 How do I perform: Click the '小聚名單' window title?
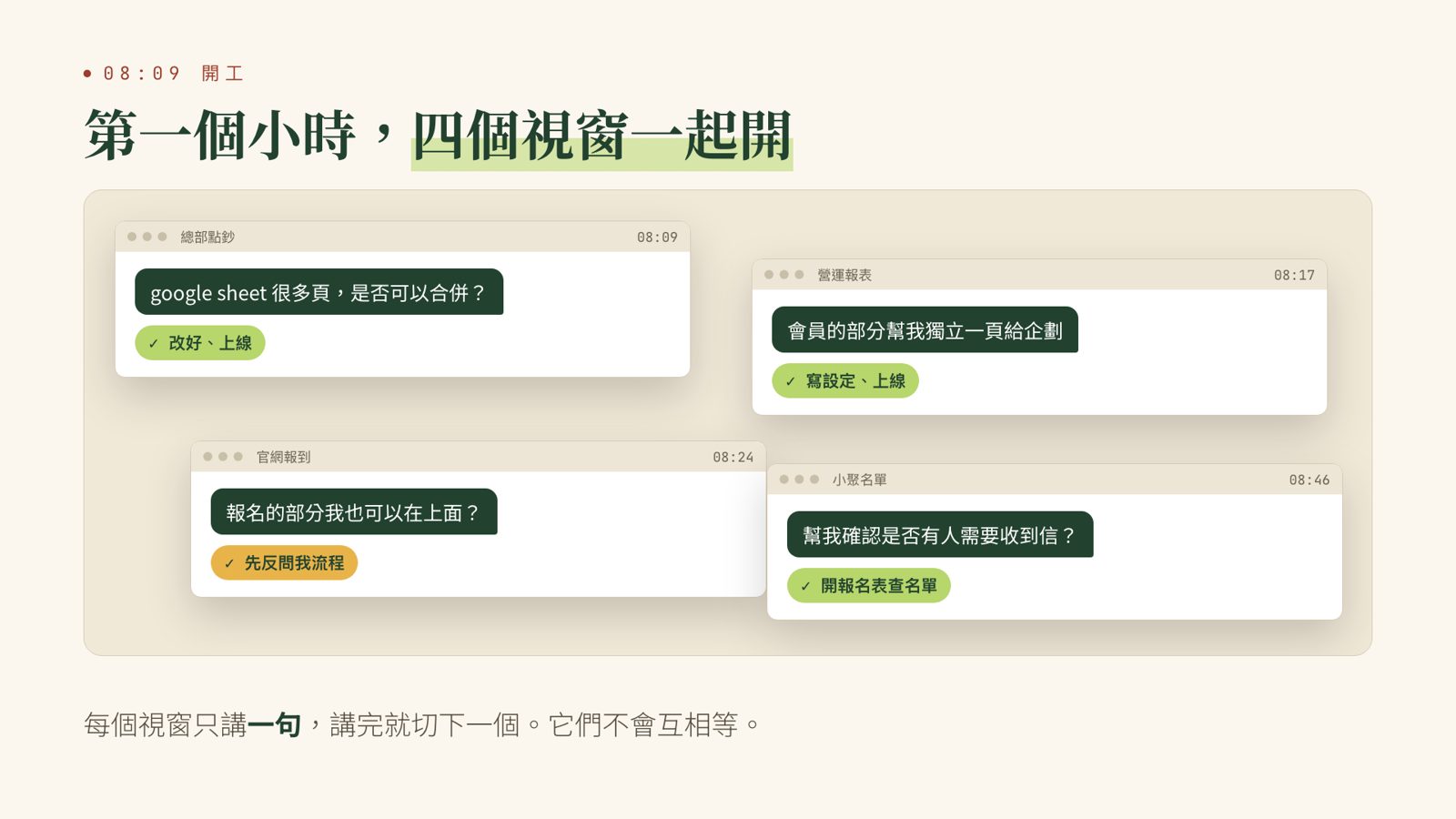(x=859, y=480)
